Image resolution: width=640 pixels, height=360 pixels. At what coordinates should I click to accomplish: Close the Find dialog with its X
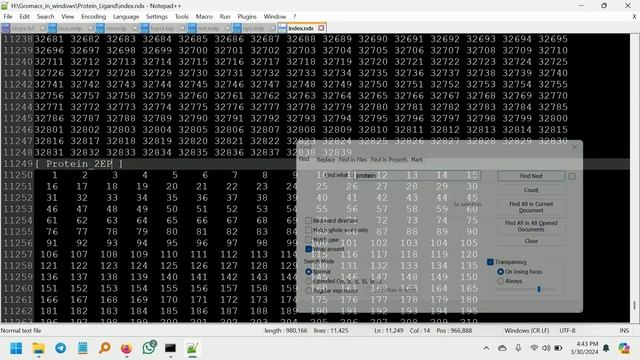(575, 147)
